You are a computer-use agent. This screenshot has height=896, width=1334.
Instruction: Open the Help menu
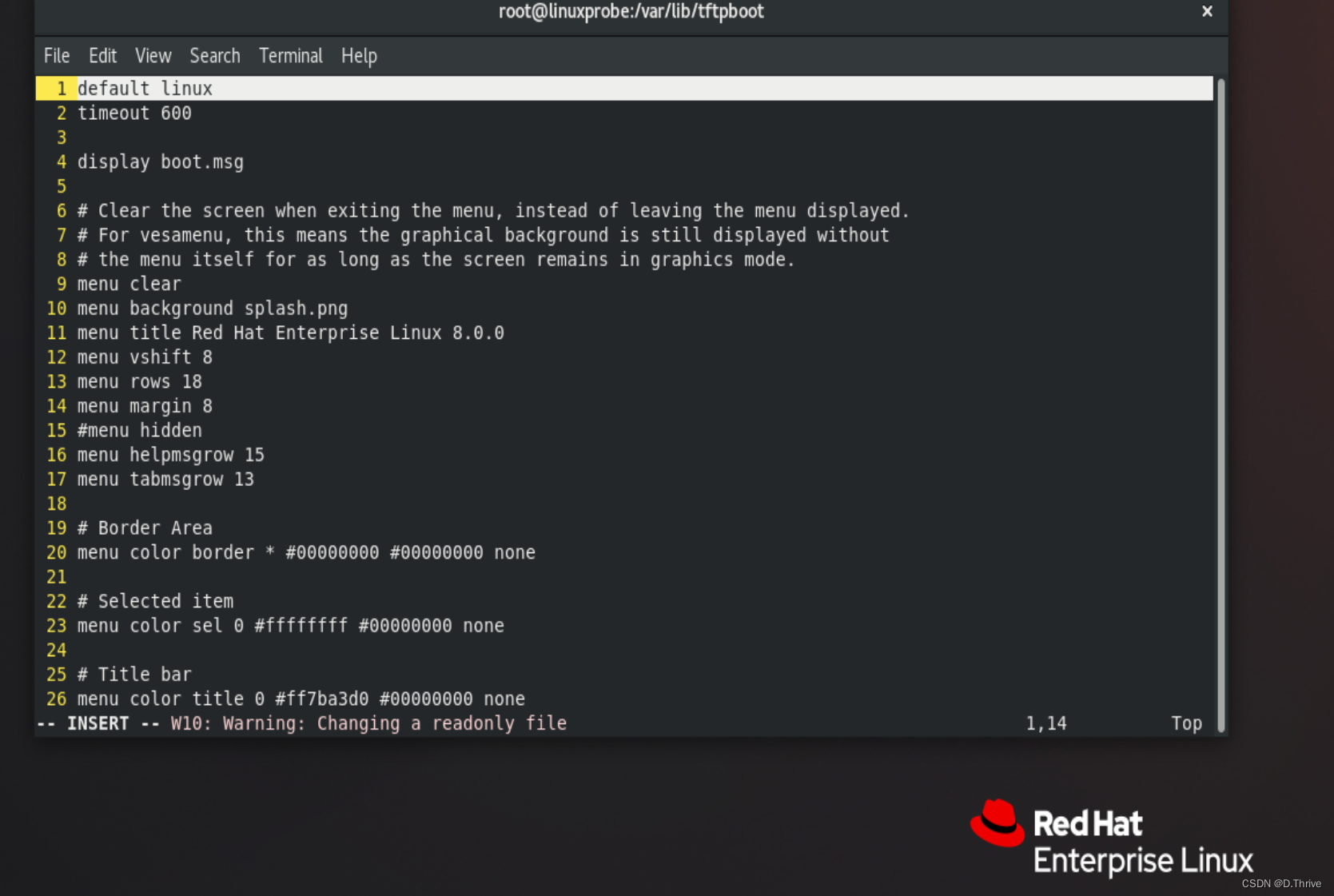[358, 55]
